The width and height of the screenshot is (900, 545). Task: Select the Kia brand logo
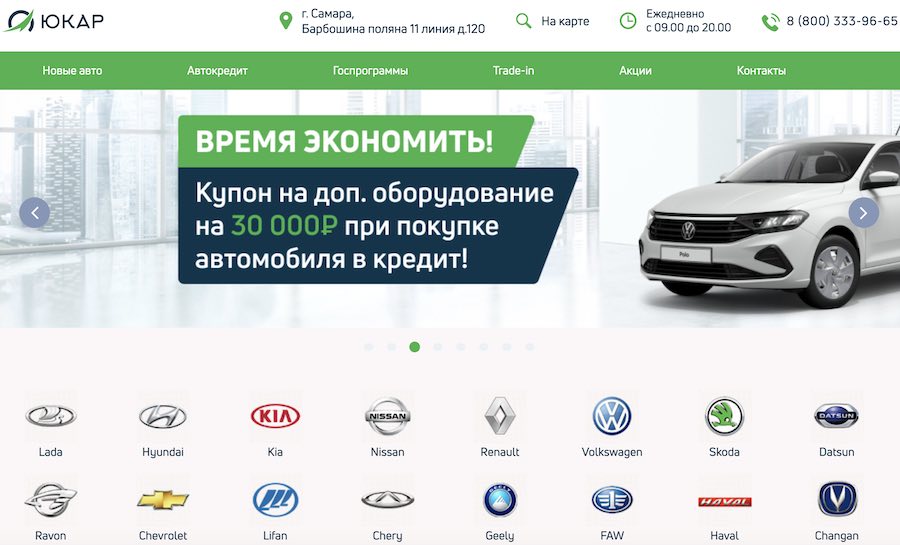[x=275, y=416]
